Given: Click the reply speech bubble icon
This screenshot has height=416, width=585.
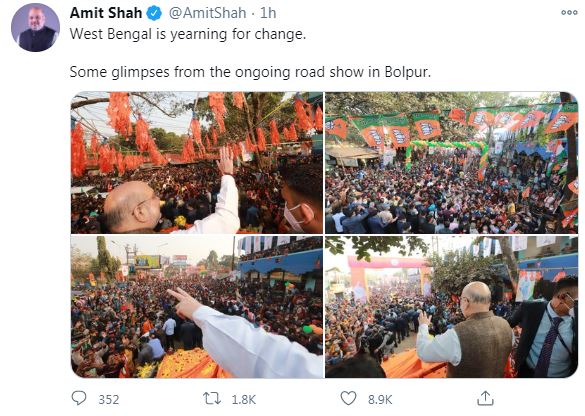Looking at the screenshot, I should click(79, 398).
